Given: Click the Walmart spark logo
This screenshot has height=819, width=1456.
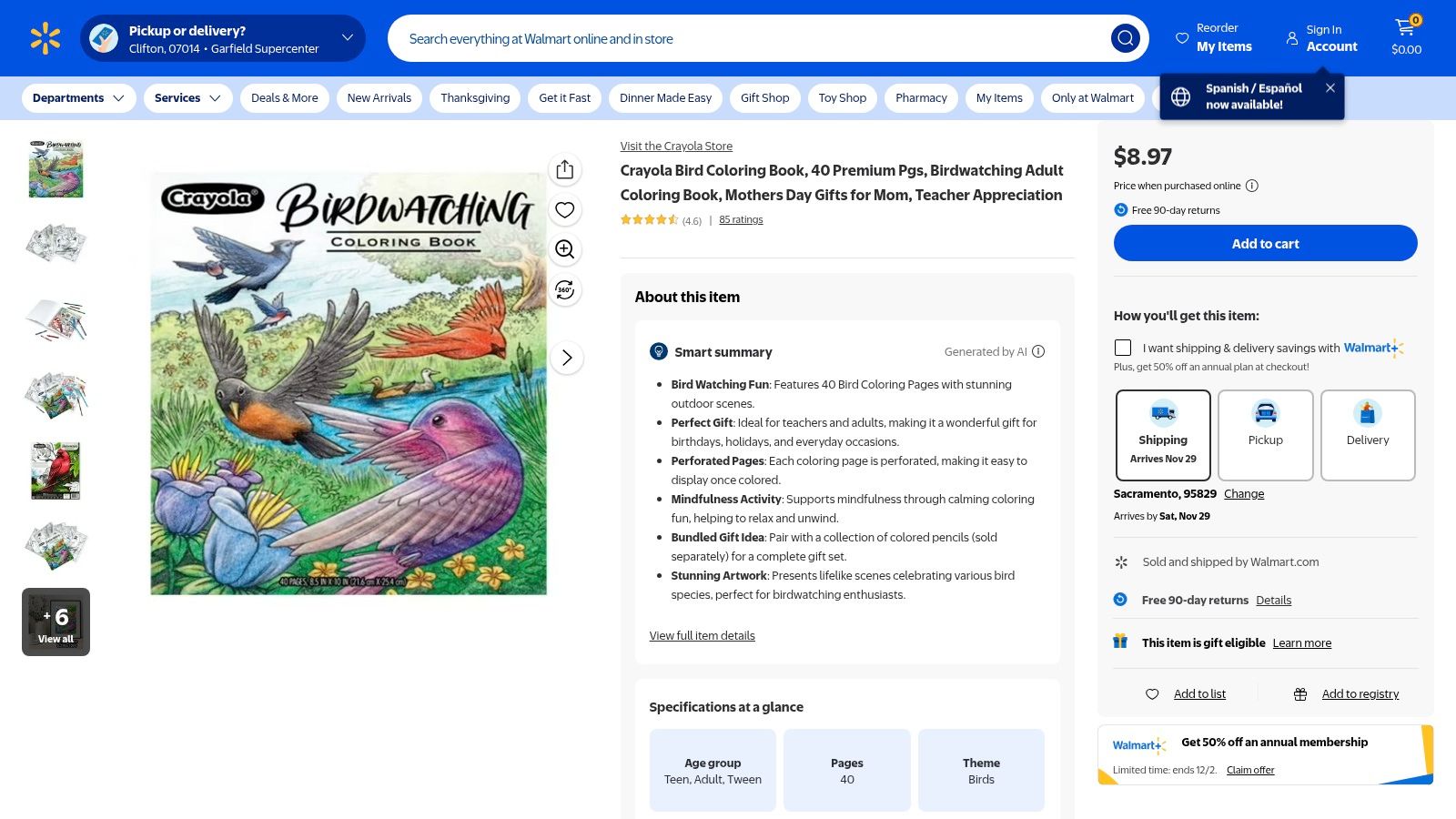Looking at the screenshot, I should pyautogui.click(x=43, y=37).
